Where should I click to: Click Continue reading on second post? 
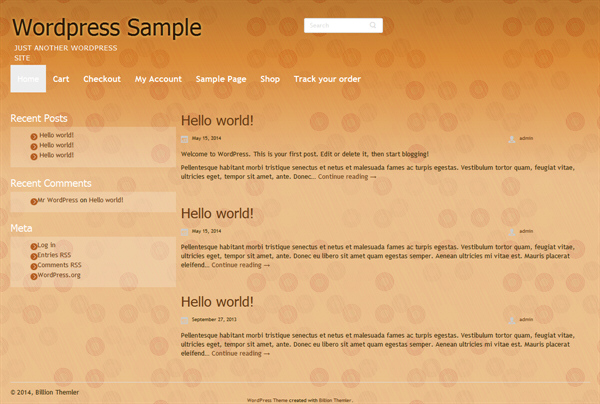coord(241,265)
